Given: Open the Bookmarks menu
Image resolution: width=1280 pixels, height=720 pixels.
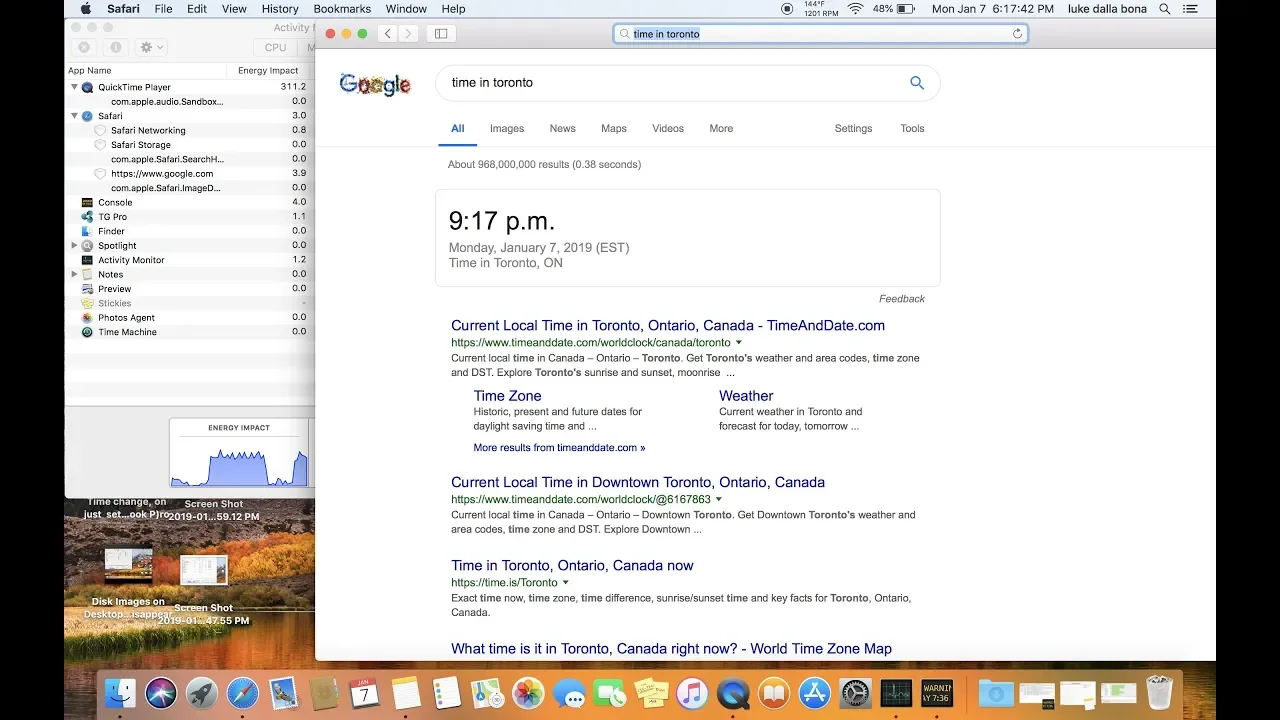Looking at the screenshot, I should pos(342,9).
